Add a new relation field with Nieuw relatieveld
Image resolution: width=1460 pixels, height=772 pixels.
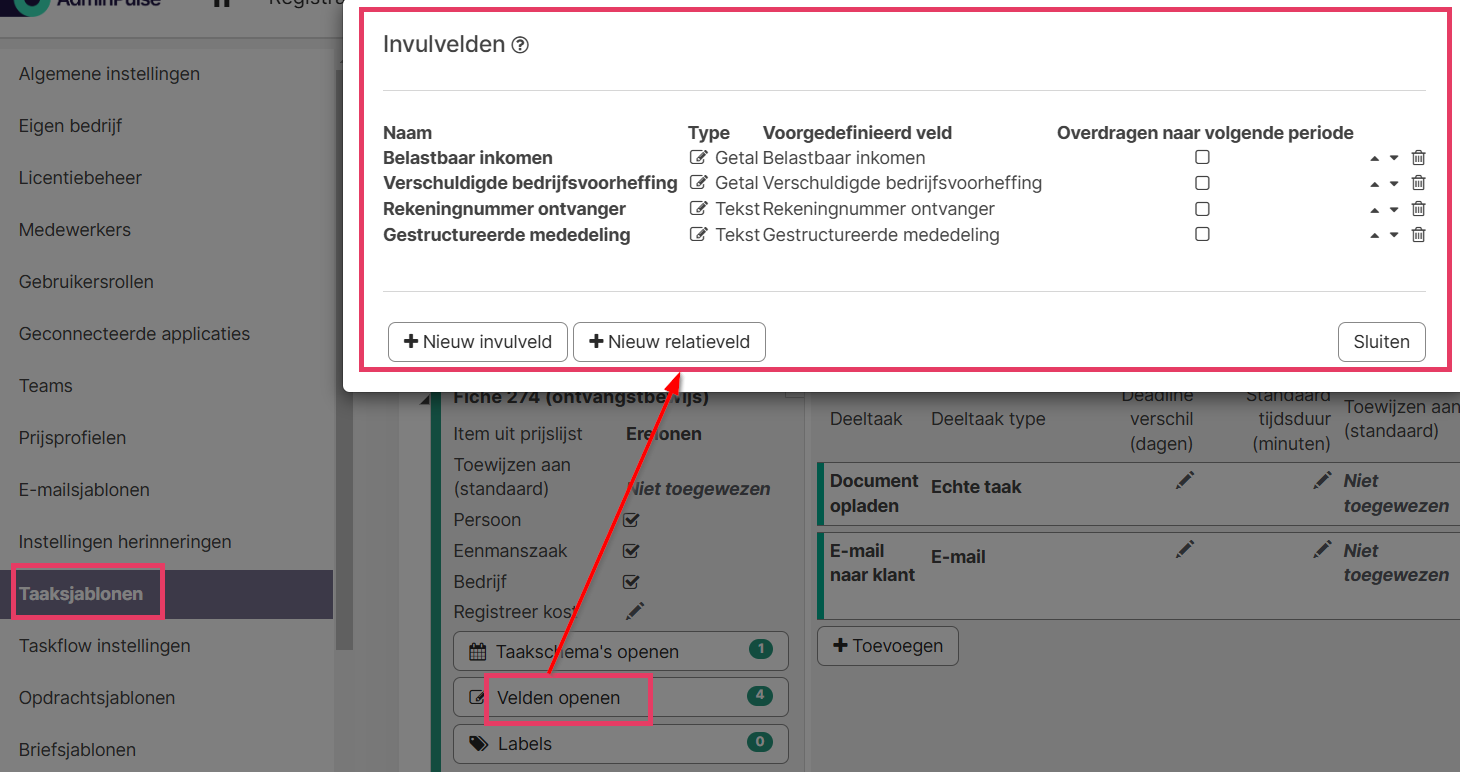pyautogui.click(x=669, y=342)
